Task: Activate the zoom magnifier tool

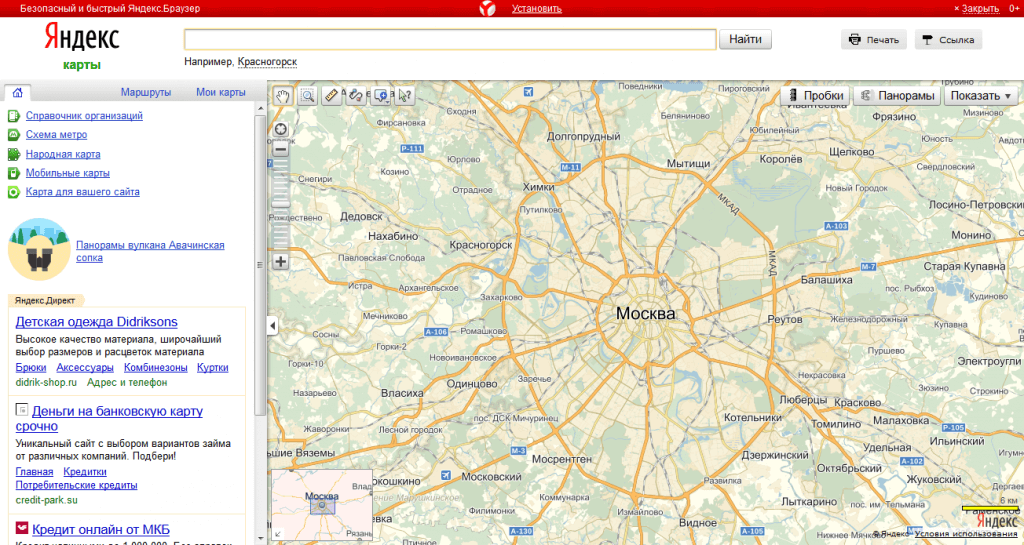Action: (307, 96)
